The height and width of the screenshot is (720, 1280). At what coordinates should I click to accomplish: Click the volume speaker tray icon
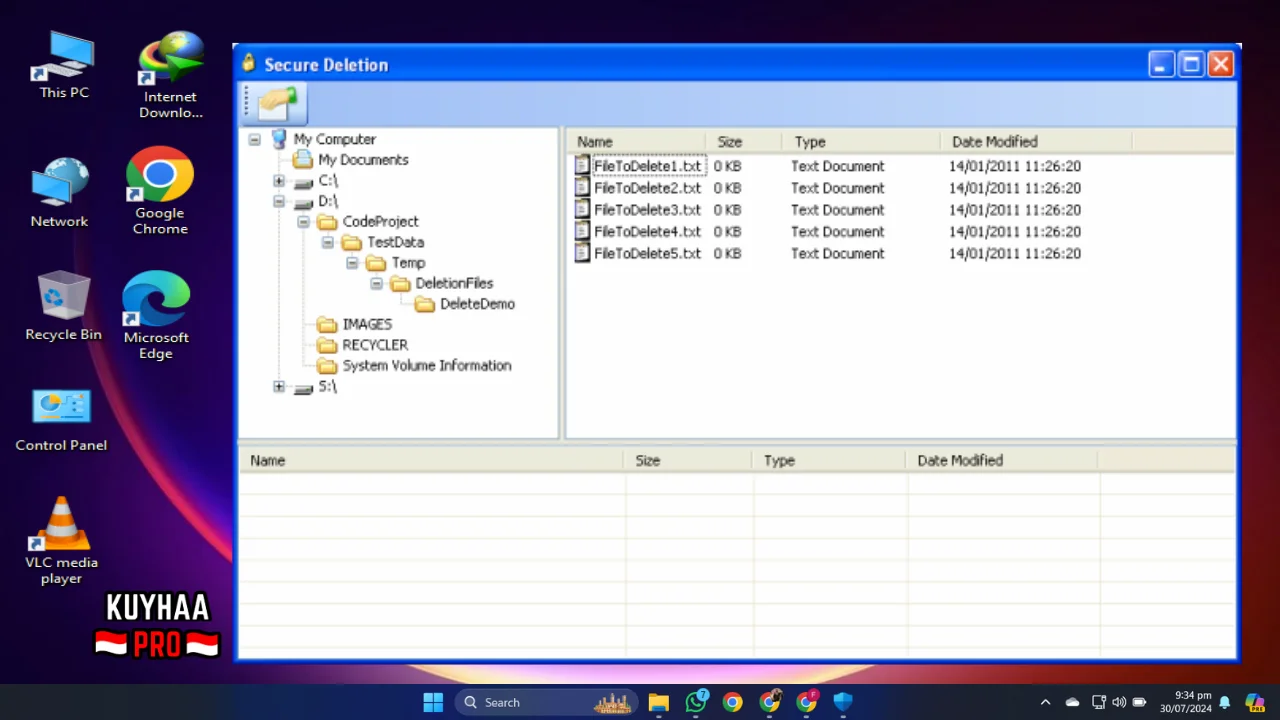pyautogui.click(x=1119, y=702)
